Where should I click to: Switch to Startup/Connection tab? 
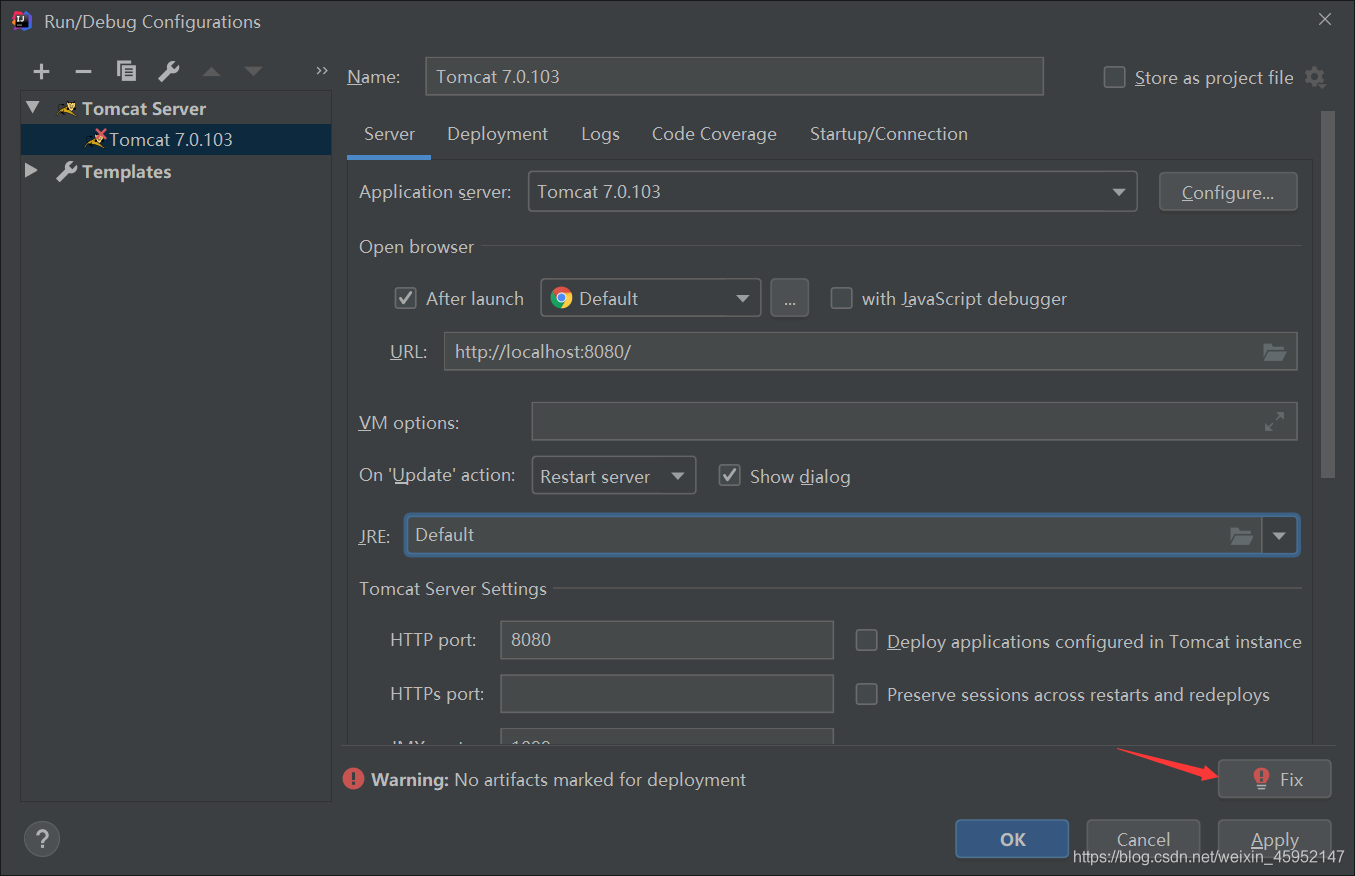click(x=888, y=134)
